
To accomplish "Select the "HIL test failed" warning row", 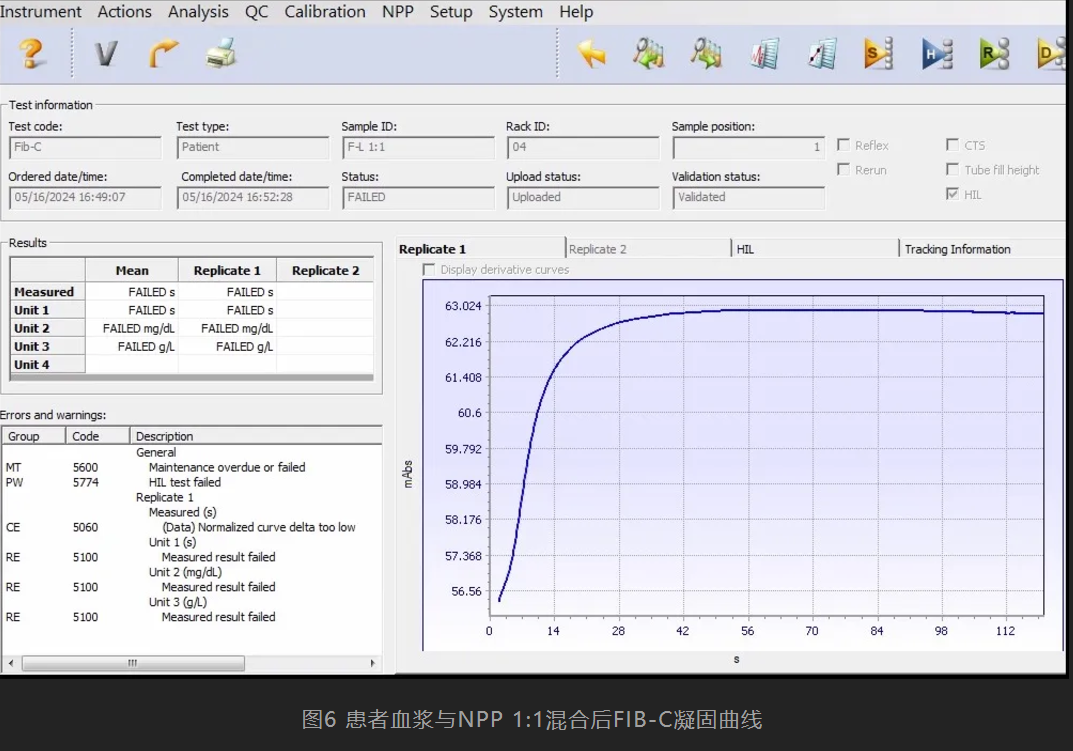I will pyautogui.click(x=192, y=482).
